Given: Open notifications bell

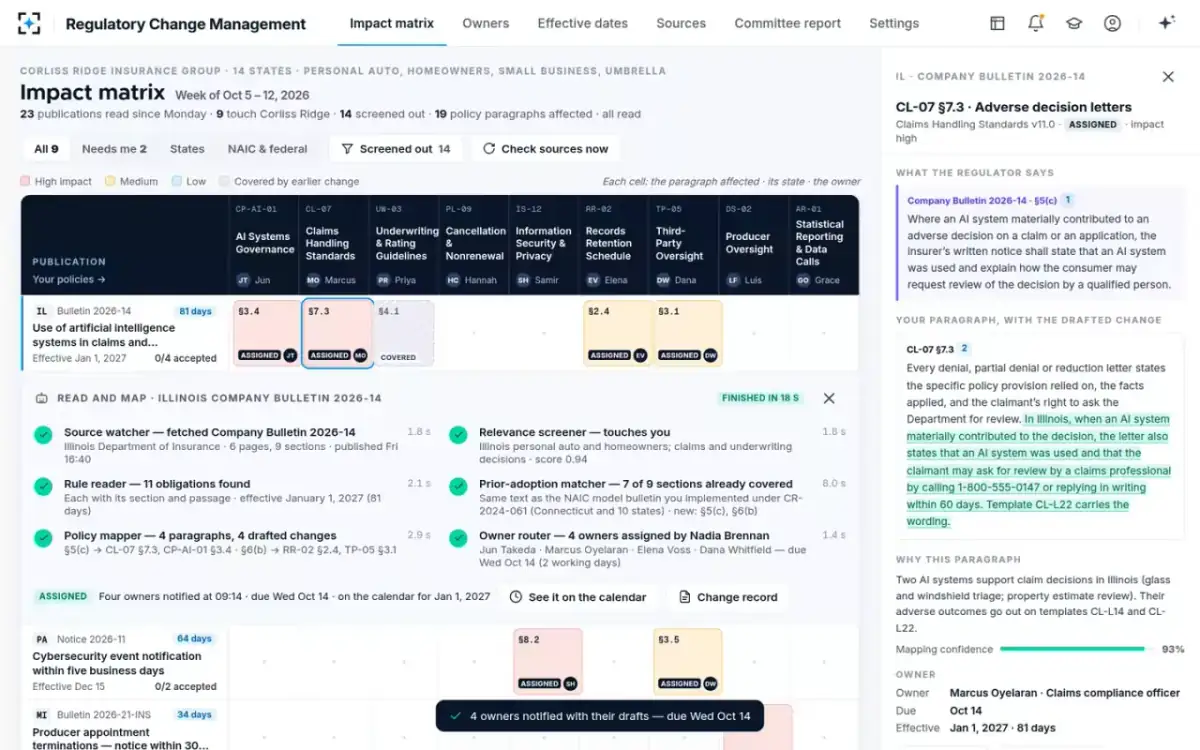Looking at the screenshot, I should pos(1036,23).
